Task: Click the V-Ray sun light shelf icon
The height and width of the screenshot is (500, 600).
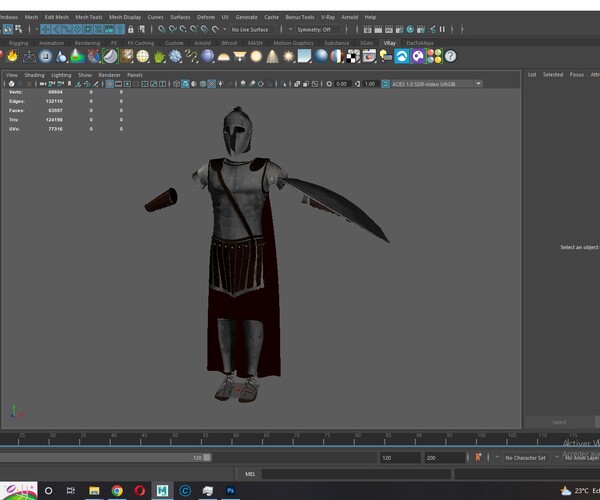Action: point(289,56)
